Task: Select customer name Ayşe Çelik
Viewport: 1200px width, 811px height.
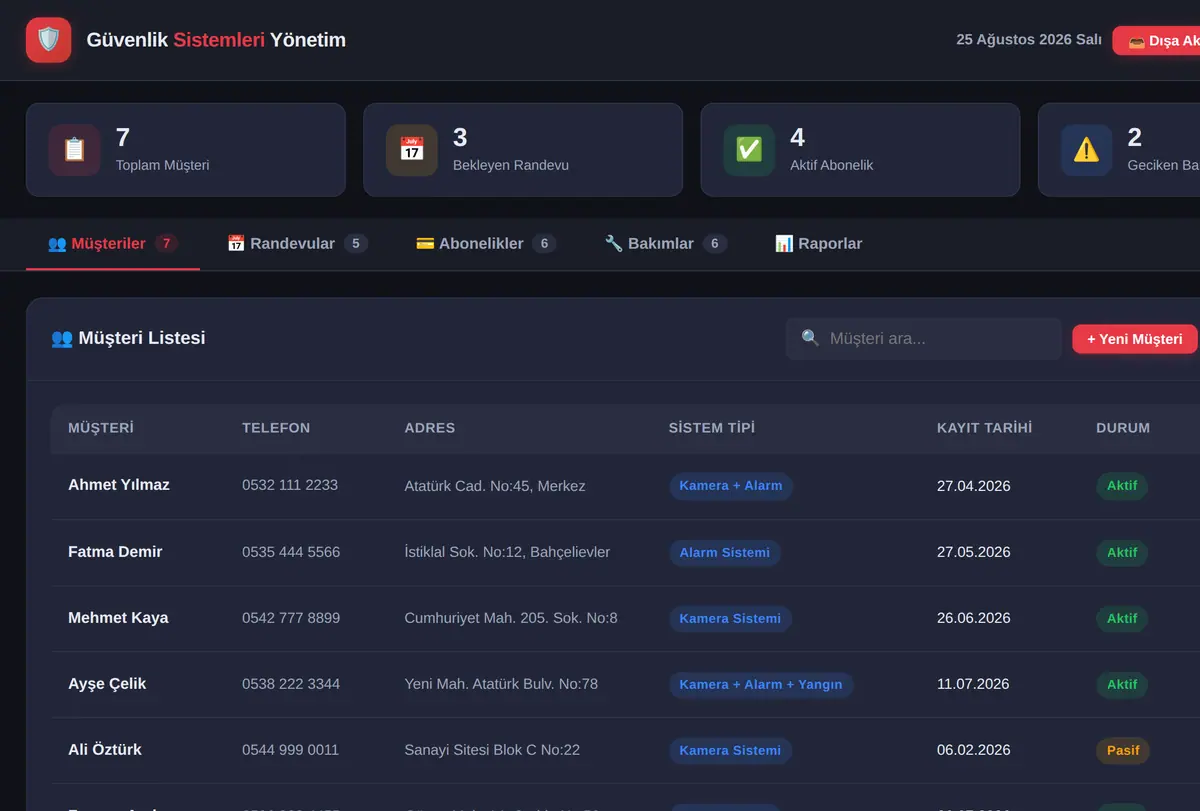Action: (x=107, y=684)
